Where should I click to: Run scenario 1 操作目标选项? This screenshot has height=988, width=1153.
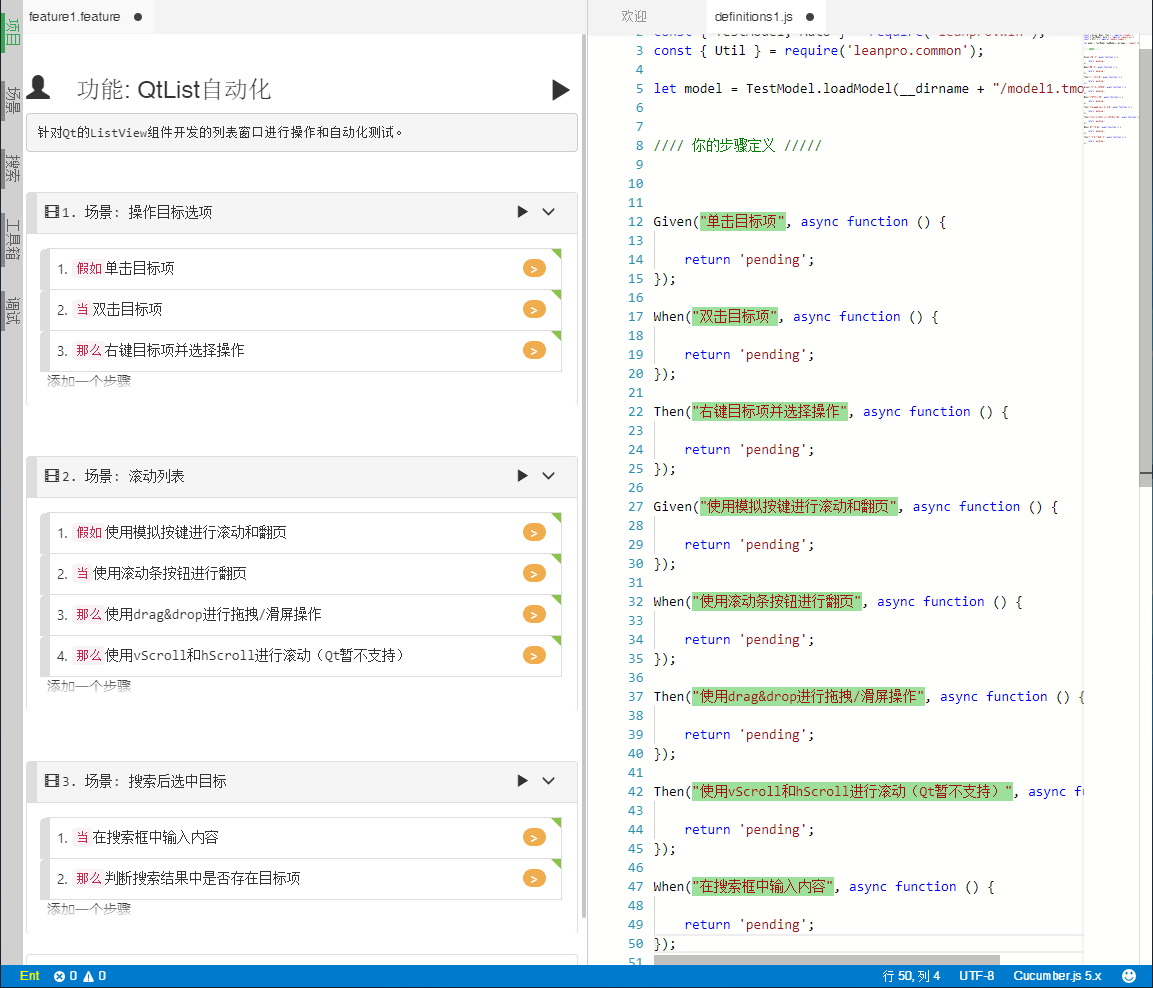[x=522, y=212]
